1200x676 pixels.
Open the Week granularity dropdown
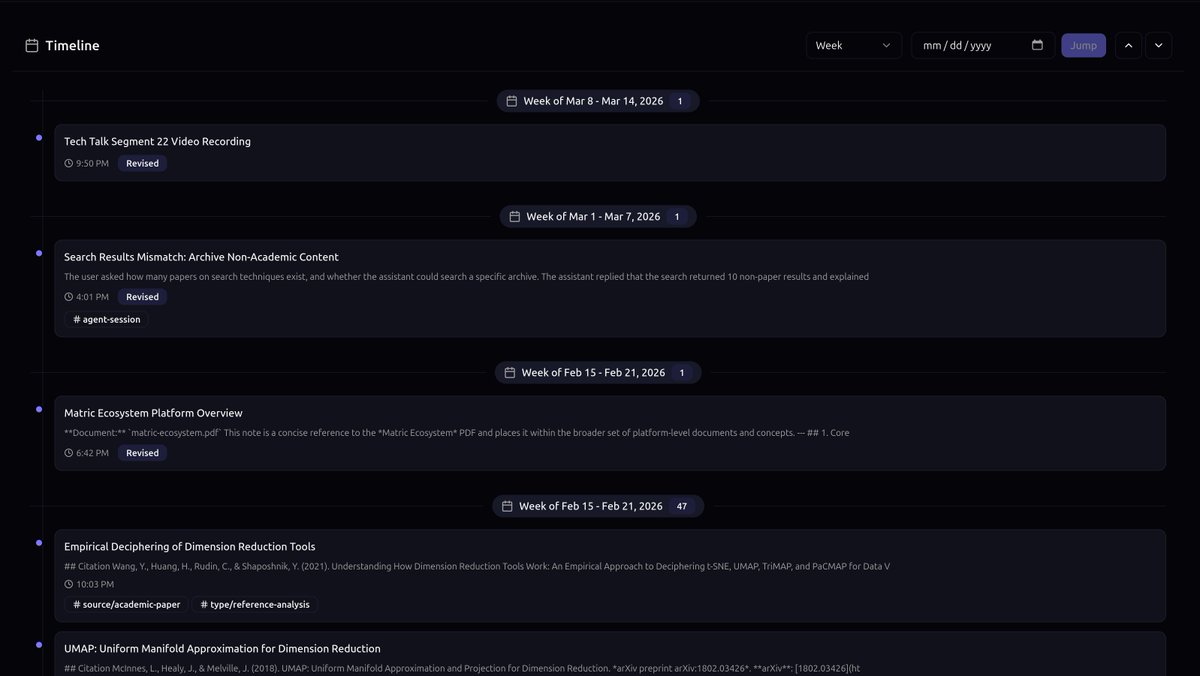tap(854, 45)
